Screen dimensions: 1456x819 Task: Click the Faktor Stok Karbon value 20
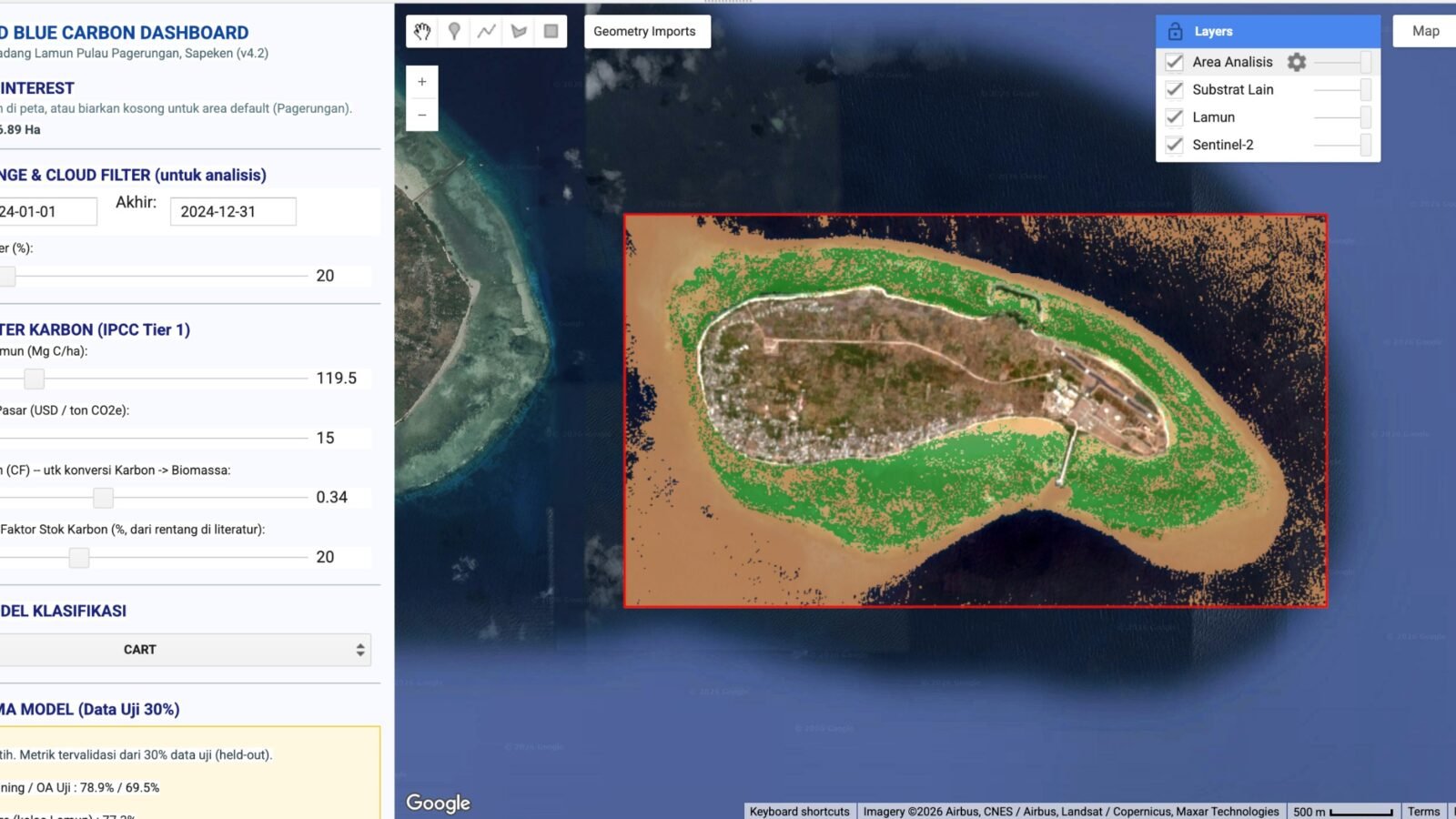click(x=325, y=557)
